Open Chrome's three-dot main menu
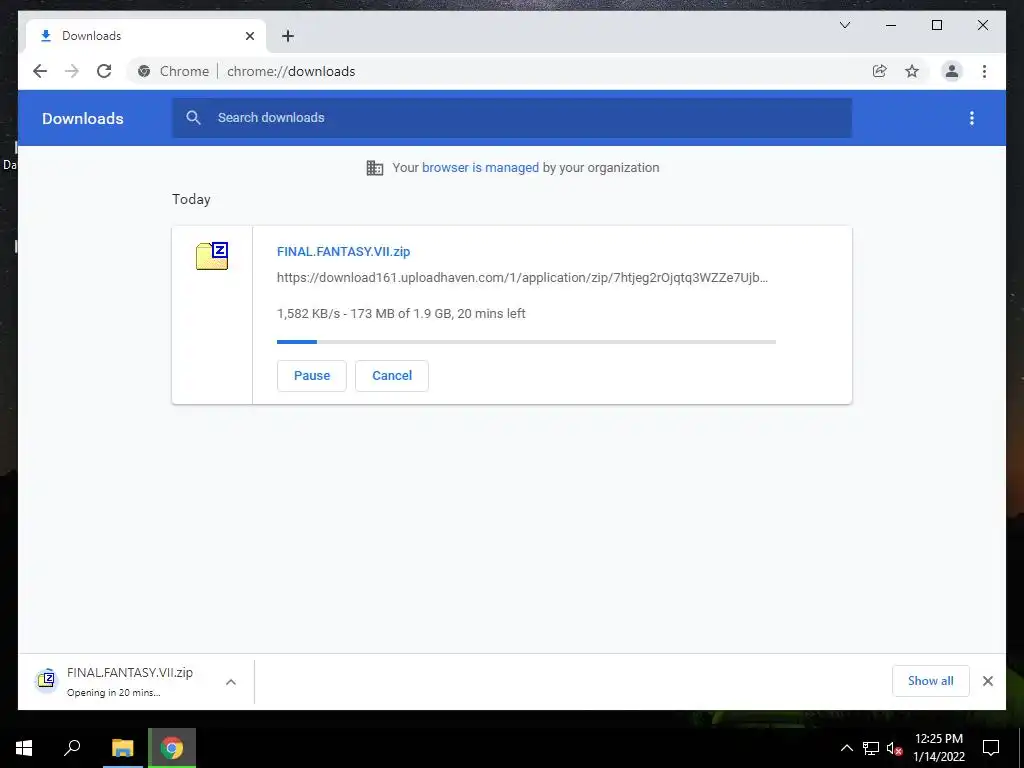Screen dimensions: 1024x768 984,71
